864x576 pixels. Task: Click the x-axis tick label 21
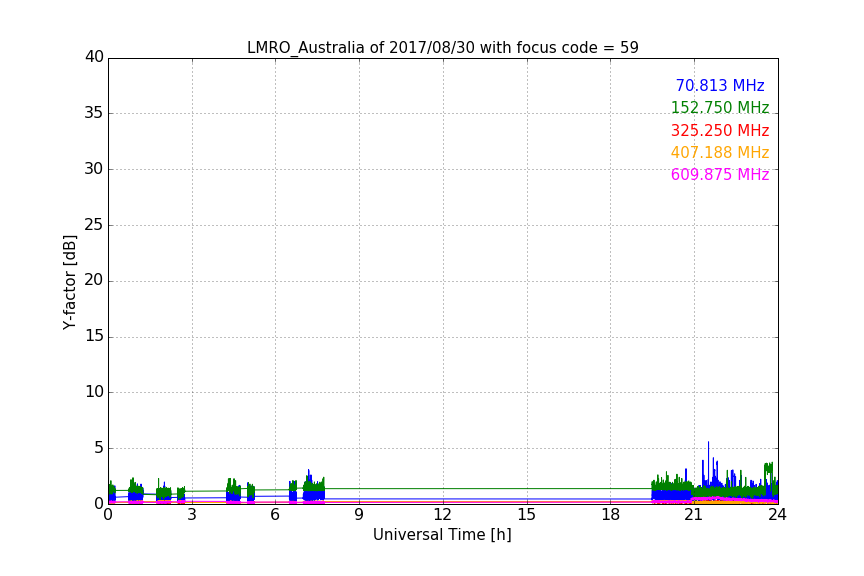694,515
